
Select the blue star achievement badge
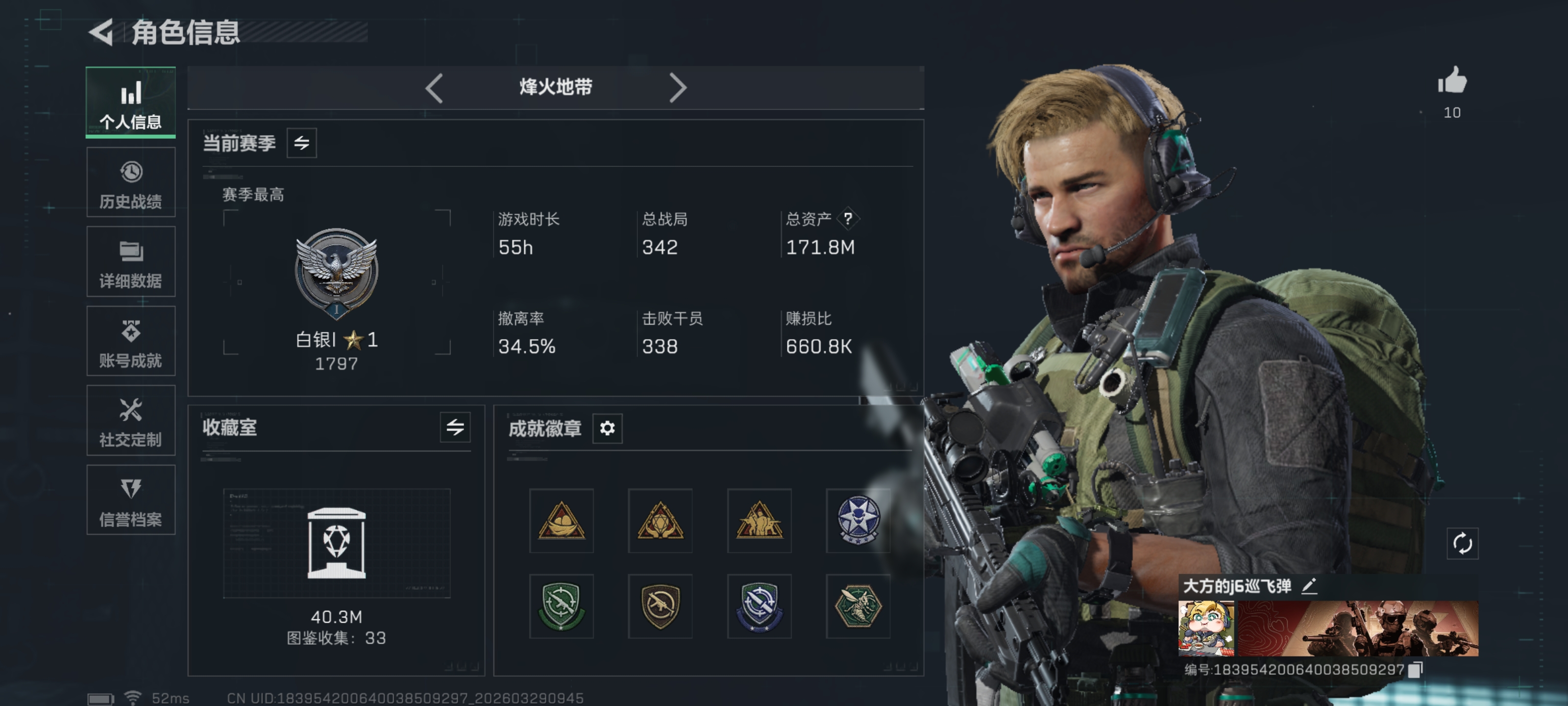(858, 520)
